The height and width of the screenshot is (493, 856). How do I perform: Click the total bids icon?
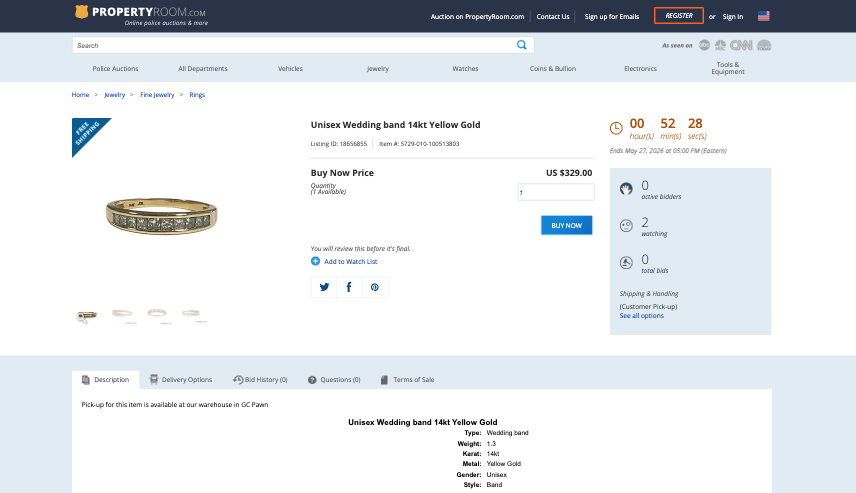click(626, 263)
